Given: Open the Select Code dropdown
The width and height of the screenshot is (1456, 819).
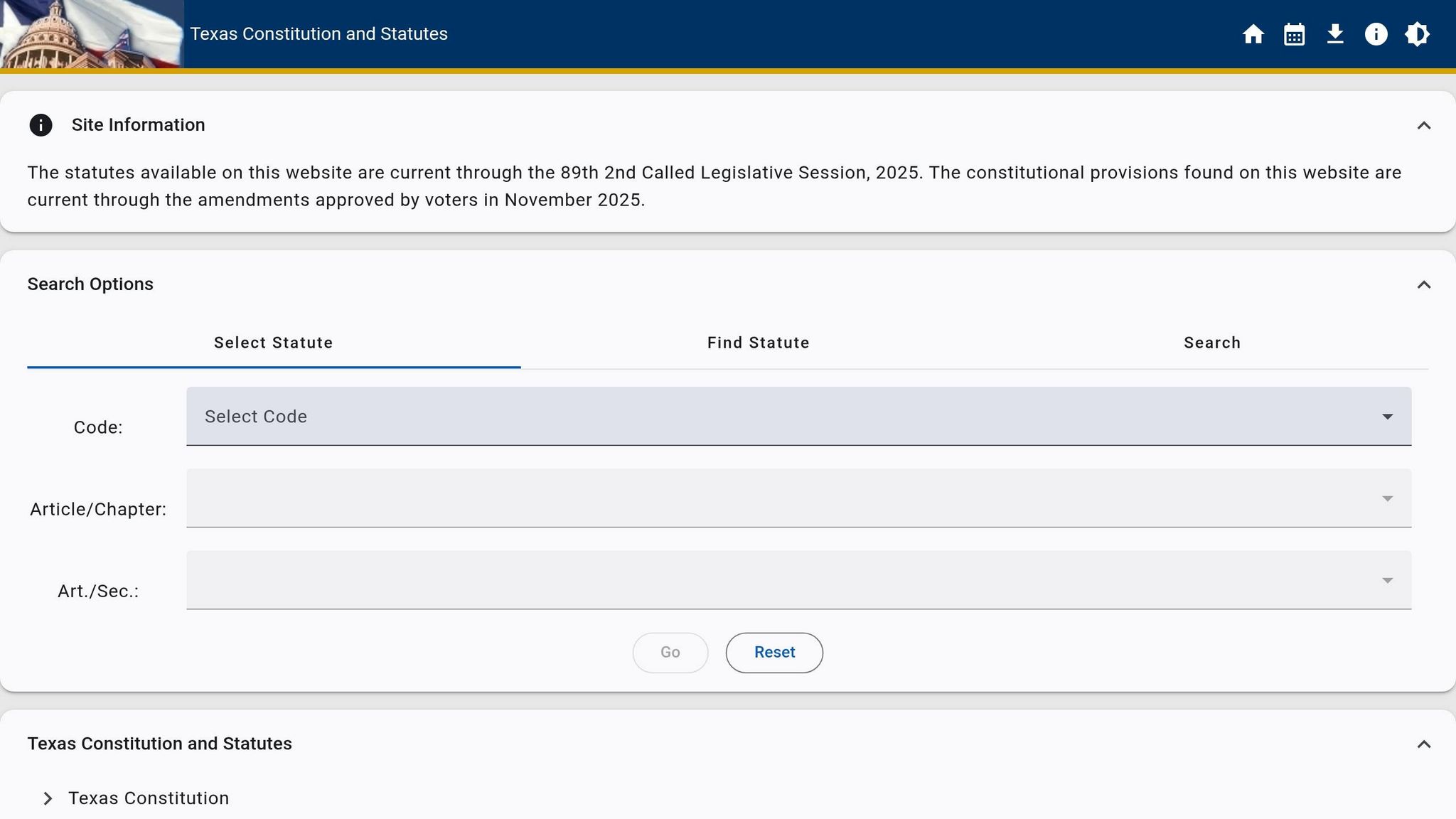Looking at the screenshot, I should pyautogui.click(x=798, y=417).
